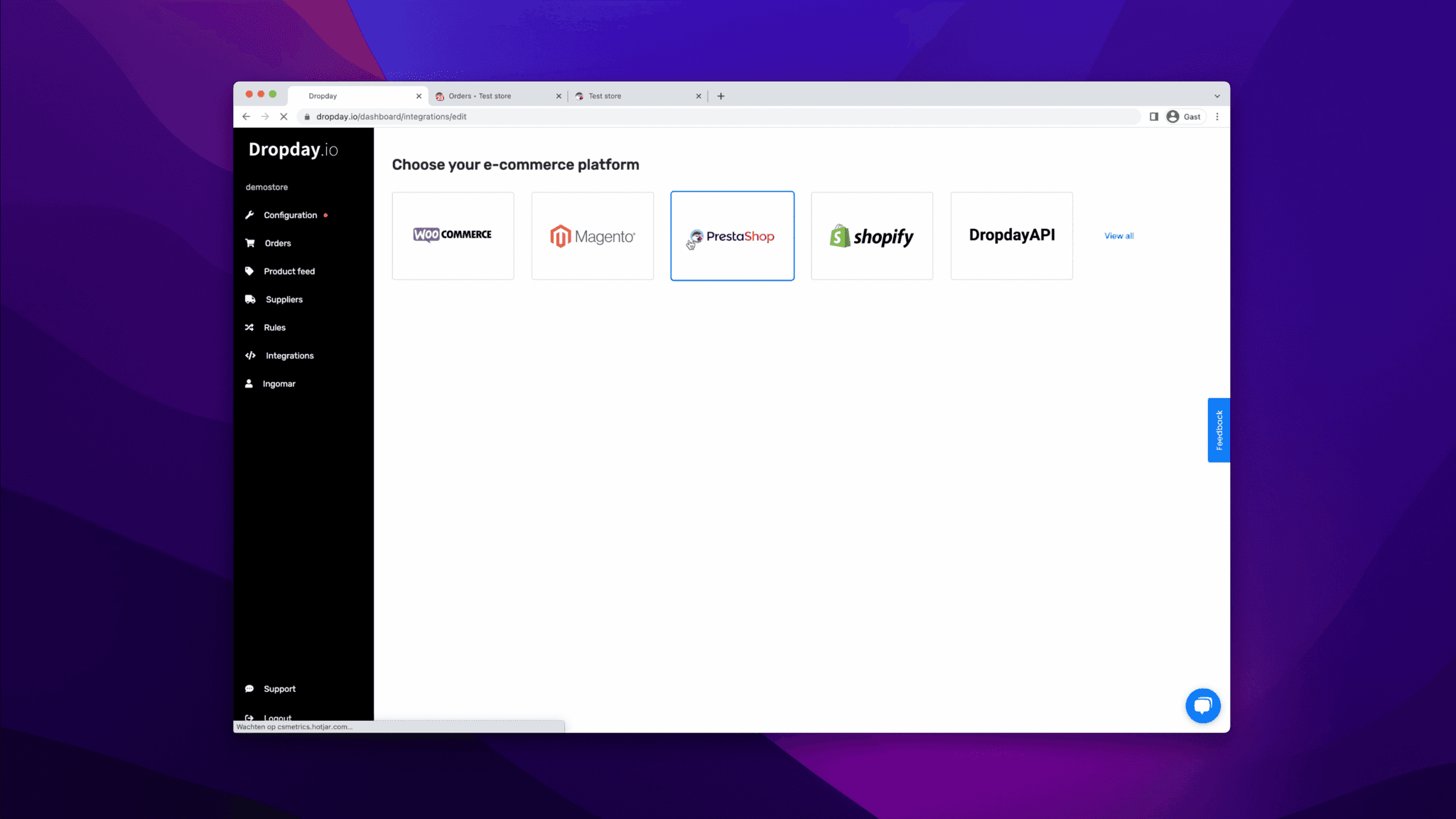
Task: Click the browser back arrow
Action: pyautogui.click(x=246, y=117)
